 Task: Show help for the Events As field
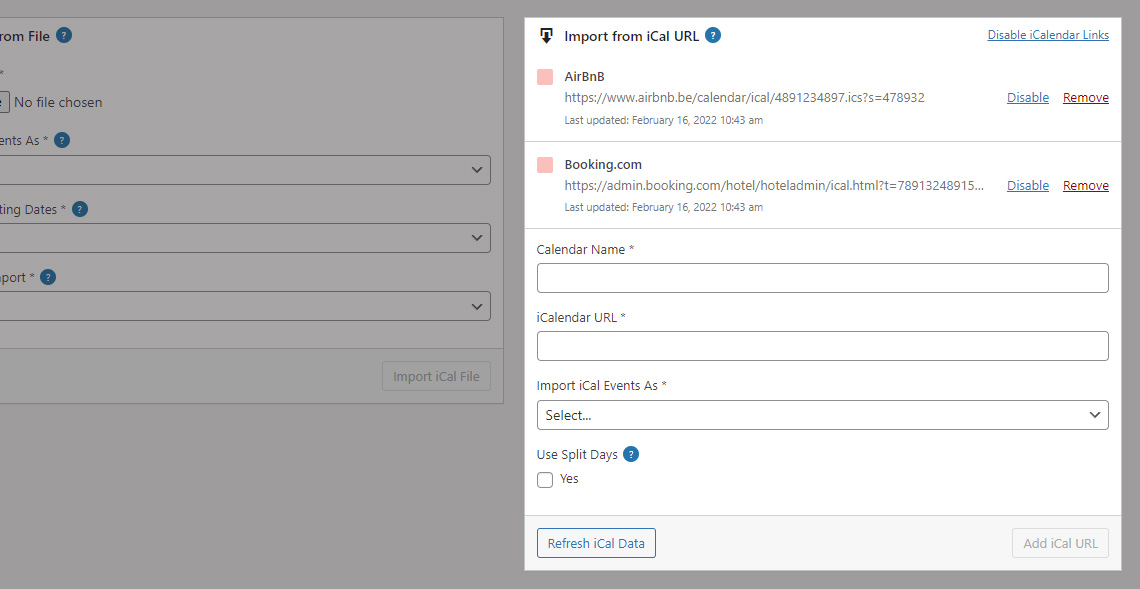tap(62, 140)
